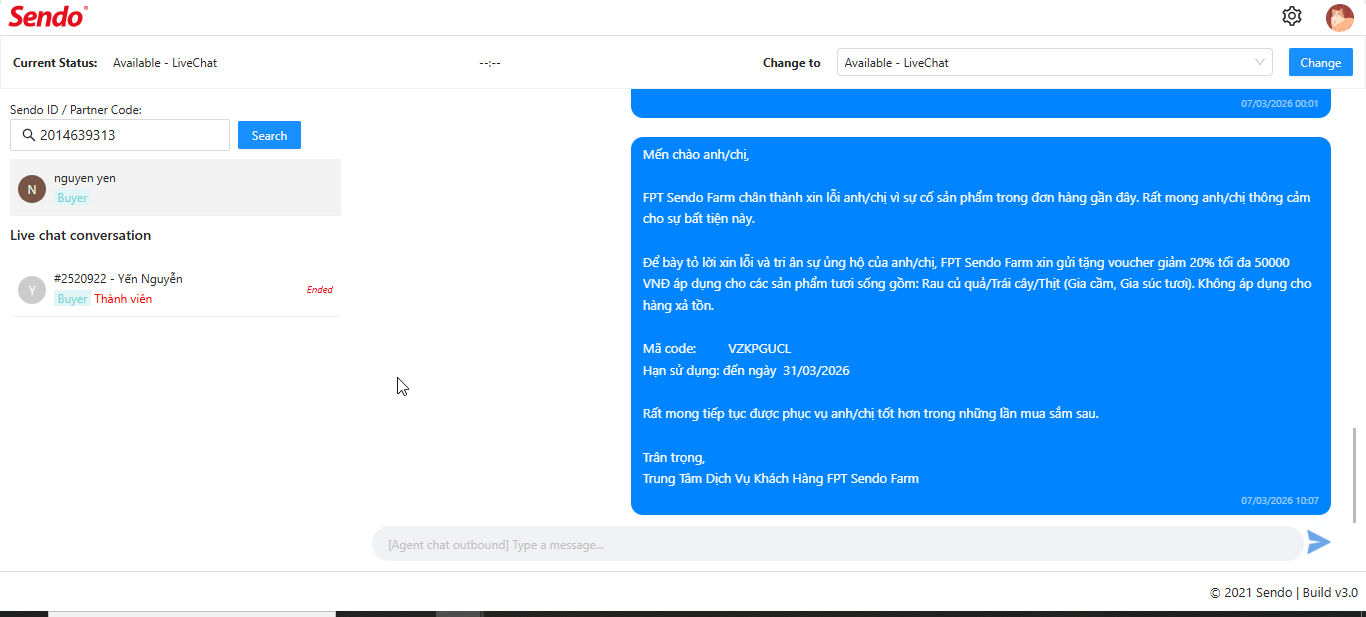Focus the Sendo ID / Partner Code field

coord(120,135)
